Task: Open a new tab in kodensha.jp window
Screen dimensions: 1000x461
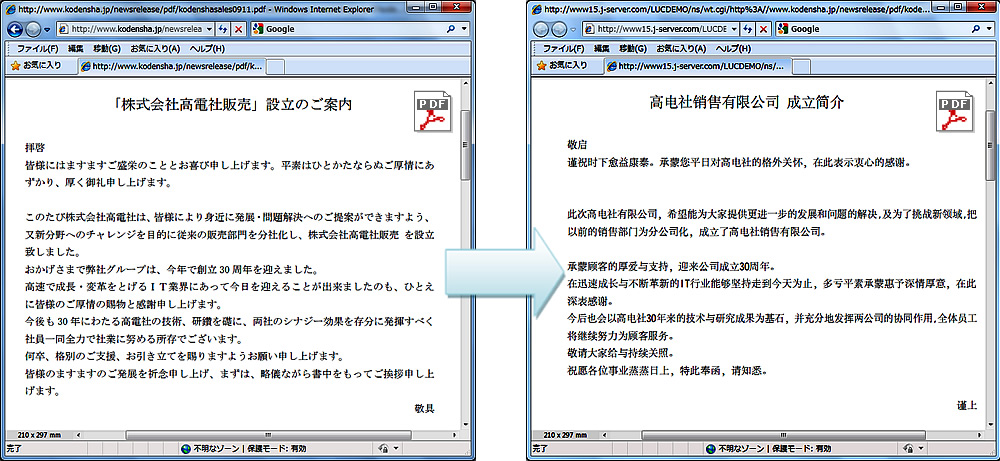Action: click(x=275, y=67)
